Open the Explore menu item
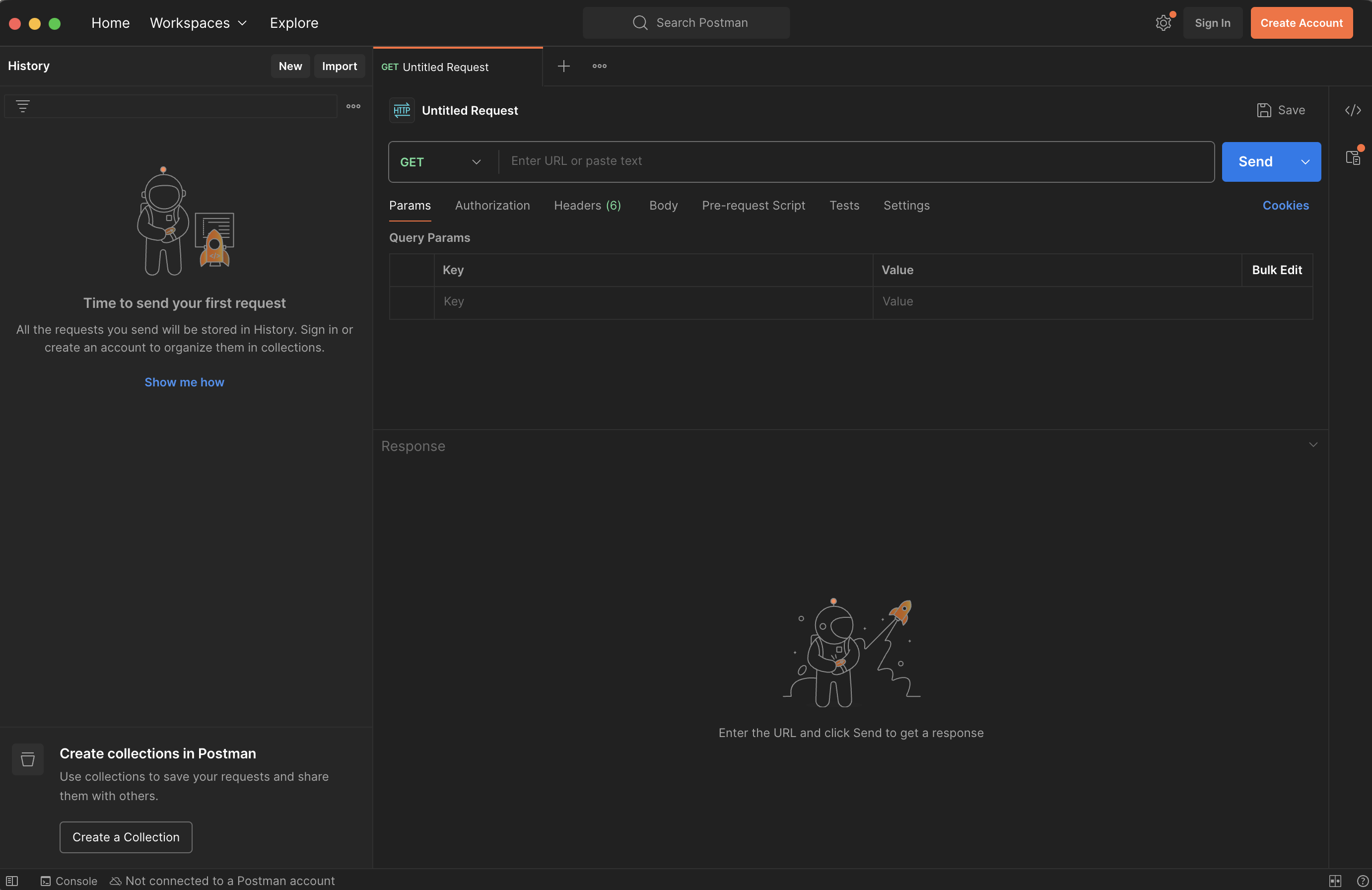Viewport: 1372px width, 890px height. click(x=294, y=23)
